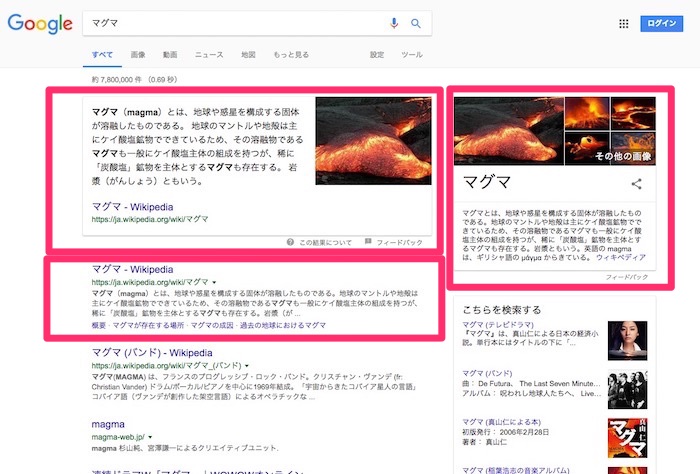
Task: Click the flag icon beside フィードバック under the snippet
Action: (368, 242)
